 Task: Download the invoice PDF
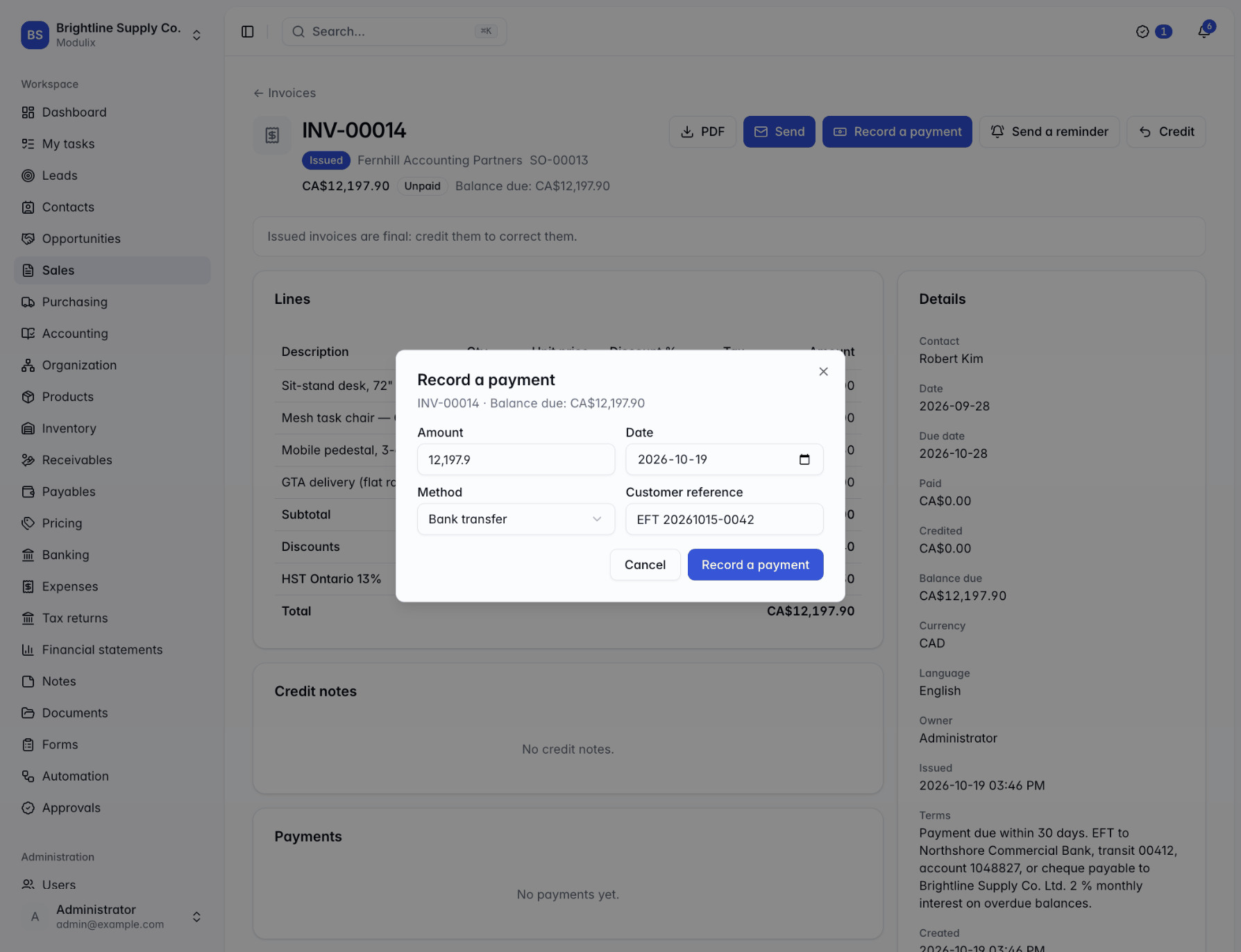click(x=702, y=132)
